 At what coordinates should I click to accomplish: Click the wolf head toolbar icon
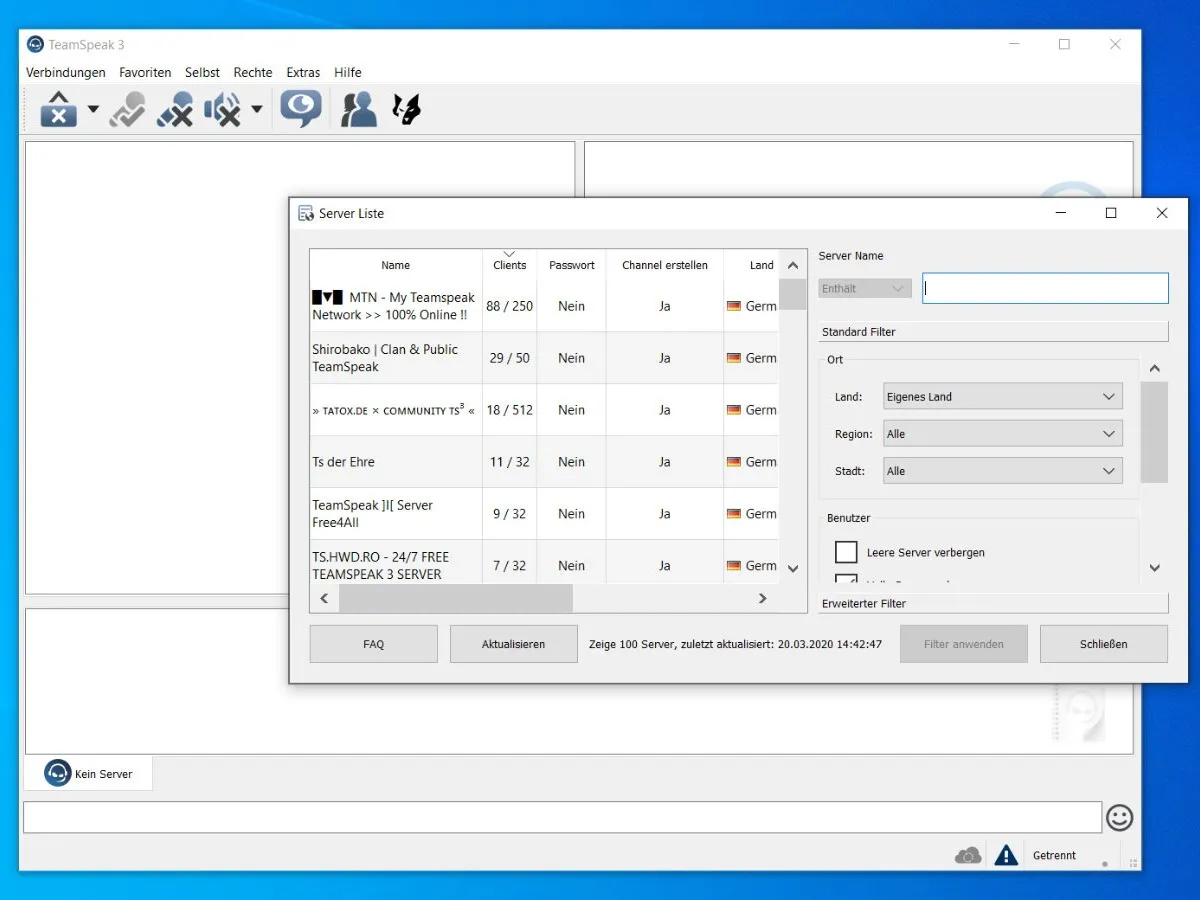407,109
